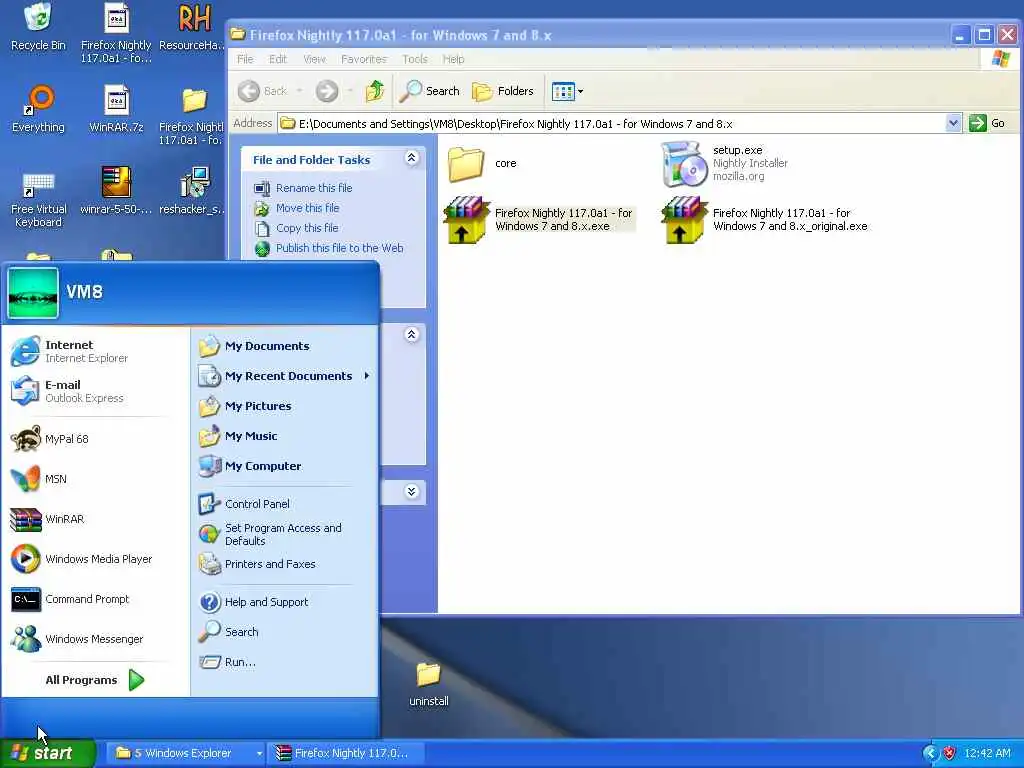This screenshot has width=1024, height=768.
Task: Select the core folder
Action: (482, 163)
